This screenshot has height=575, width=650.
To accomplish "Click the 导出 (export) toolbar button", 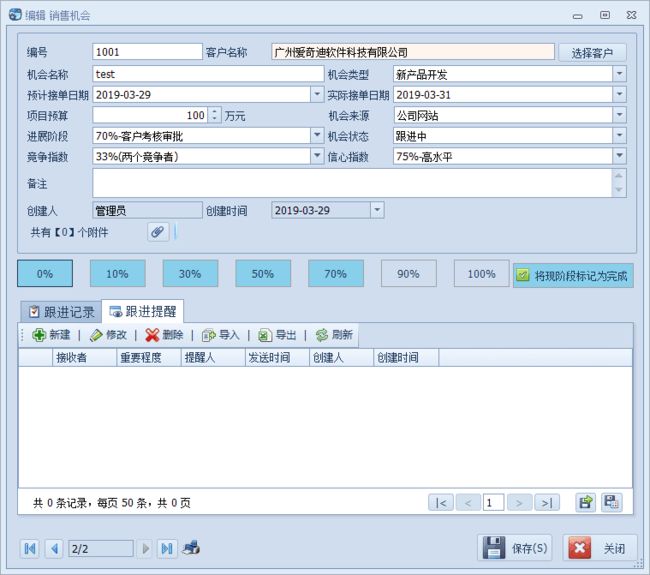I will (x=277, y=335).
